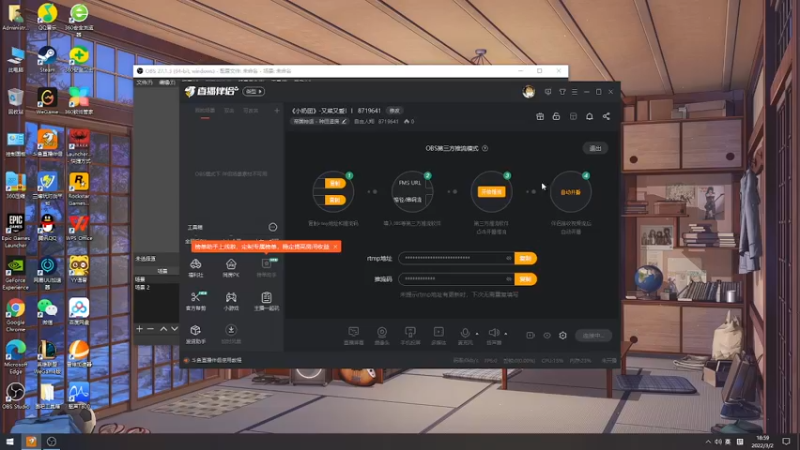Screen dimensions: 800x450
Task: Click the mode switch pill beside app logo
Action: point(254,92)
